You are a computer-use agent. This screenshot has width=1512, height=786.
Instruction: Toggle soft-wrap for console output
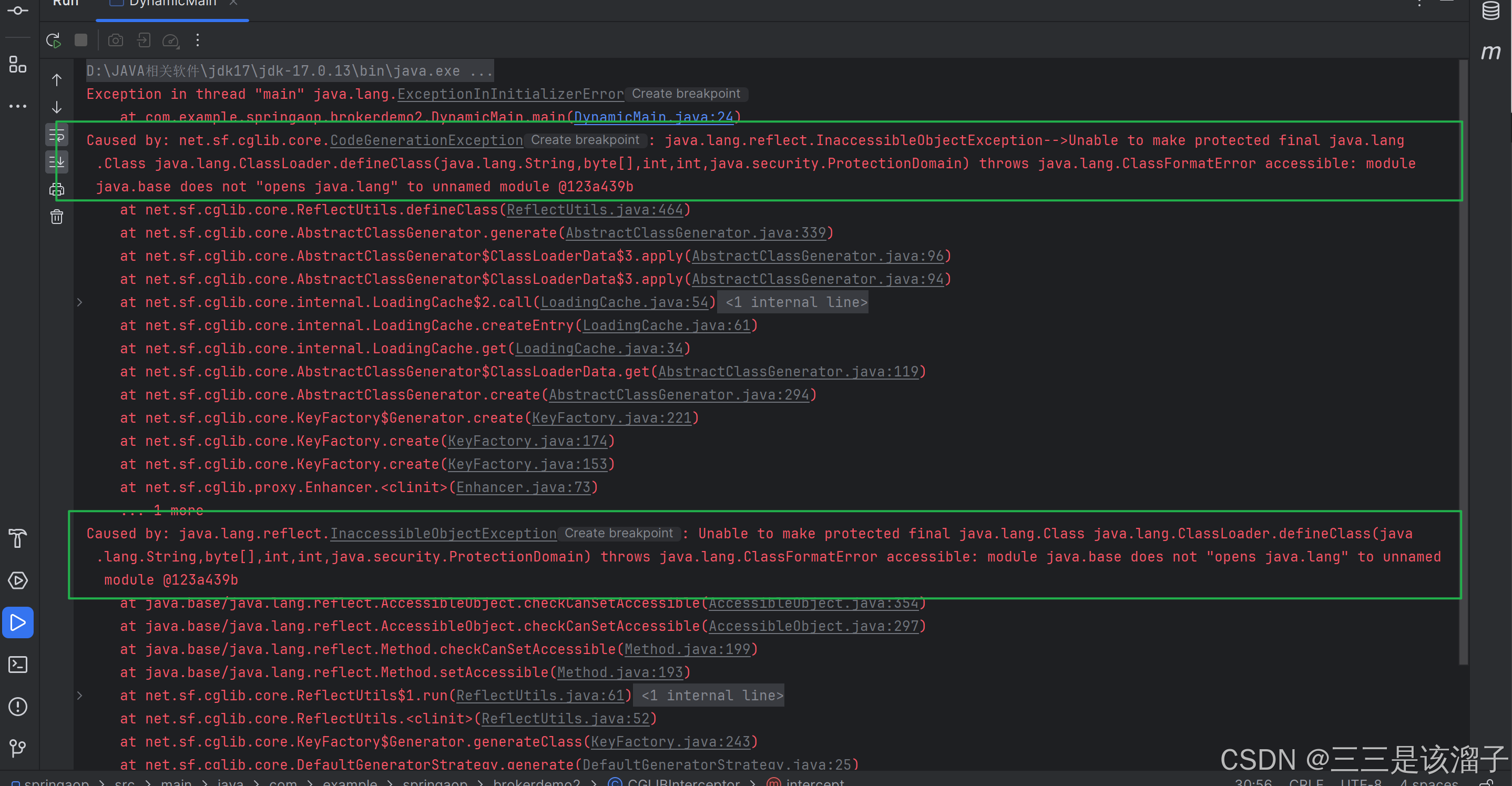(56, 135)
